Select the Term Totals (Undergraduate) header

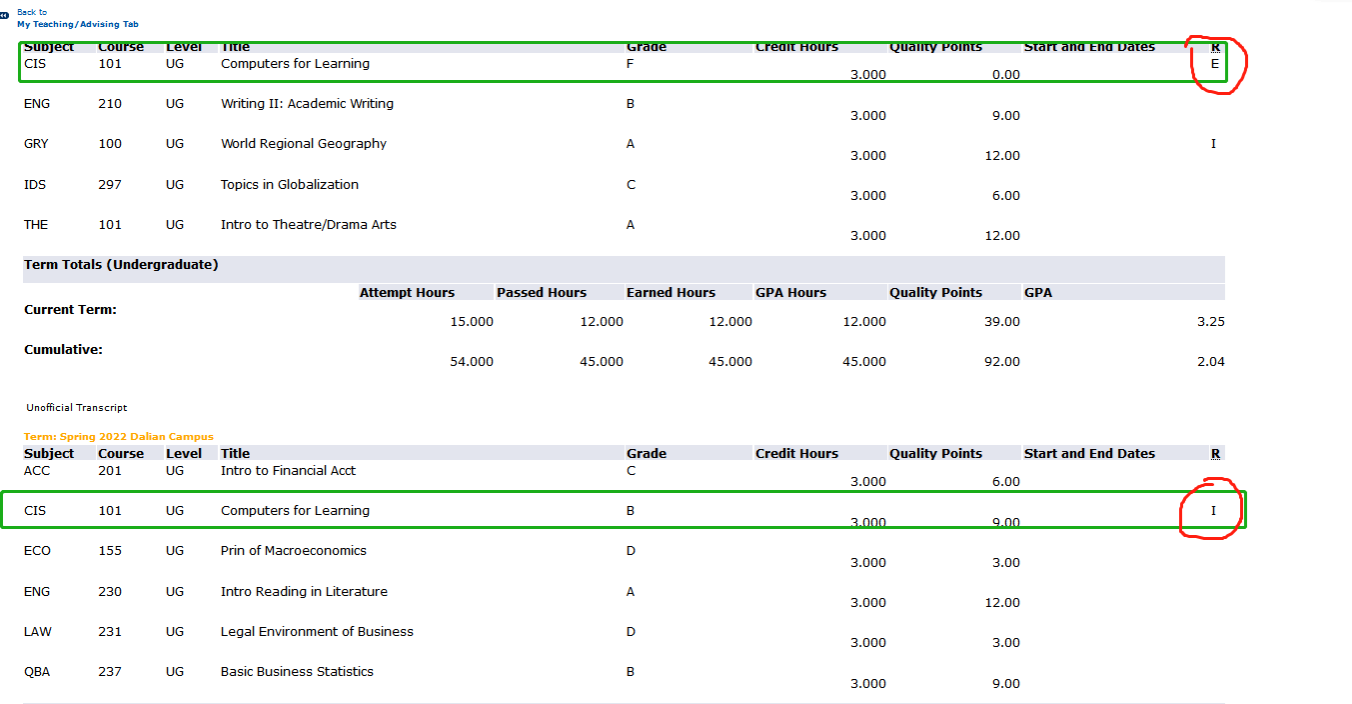(121, 265)
